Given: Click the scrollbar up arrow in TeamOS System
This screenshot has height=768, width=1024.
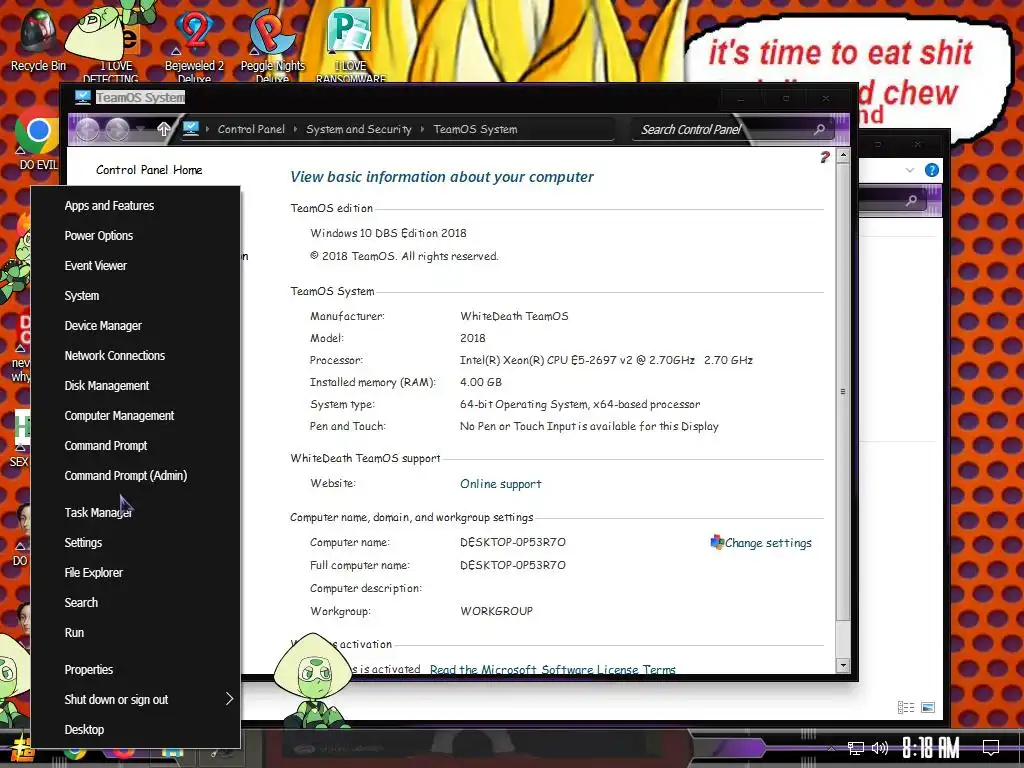Looking at the screenshot, I should [x=843, y=156].
